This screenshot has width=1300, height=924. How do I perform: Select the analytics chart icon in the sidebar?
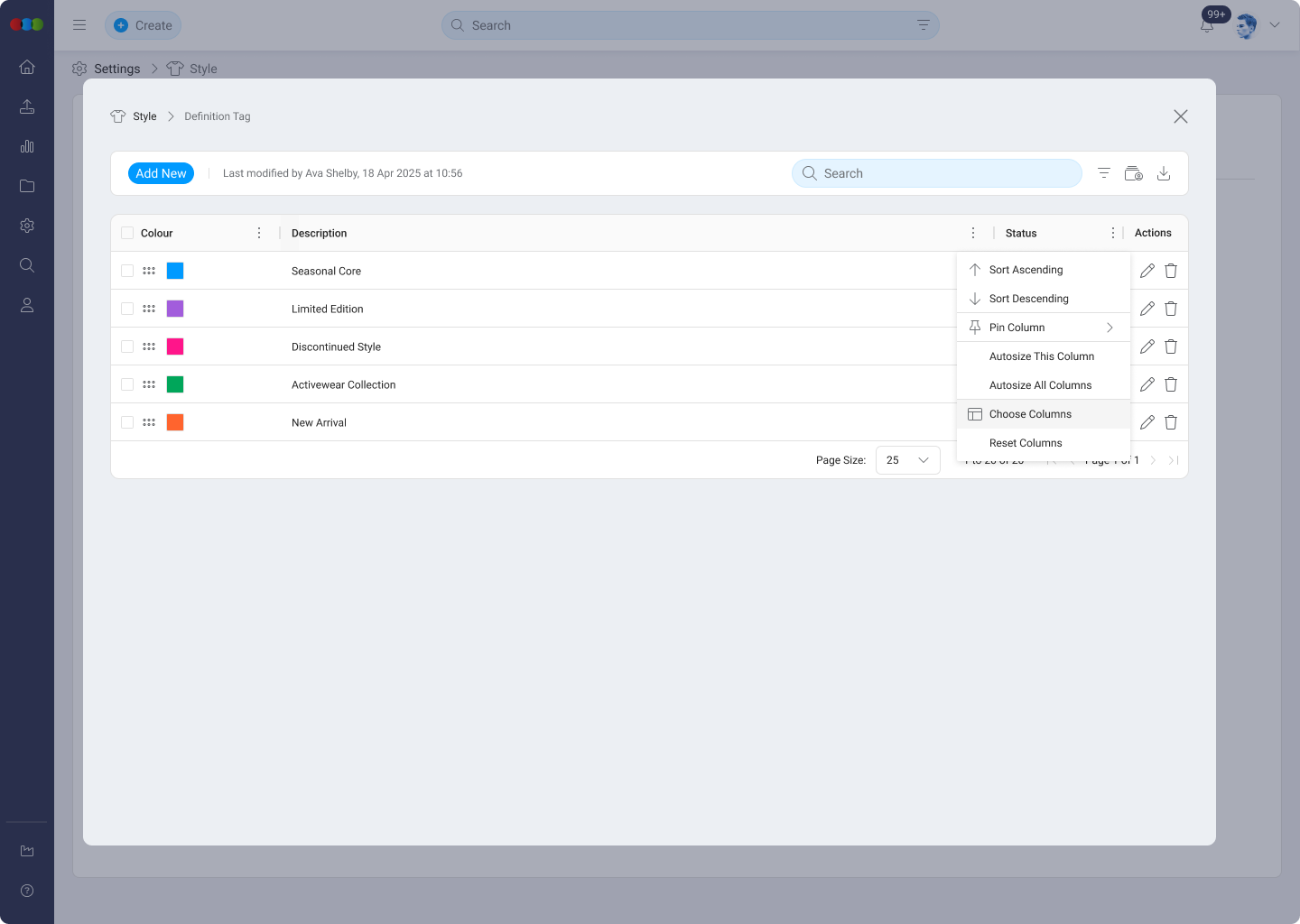point(27,146)
